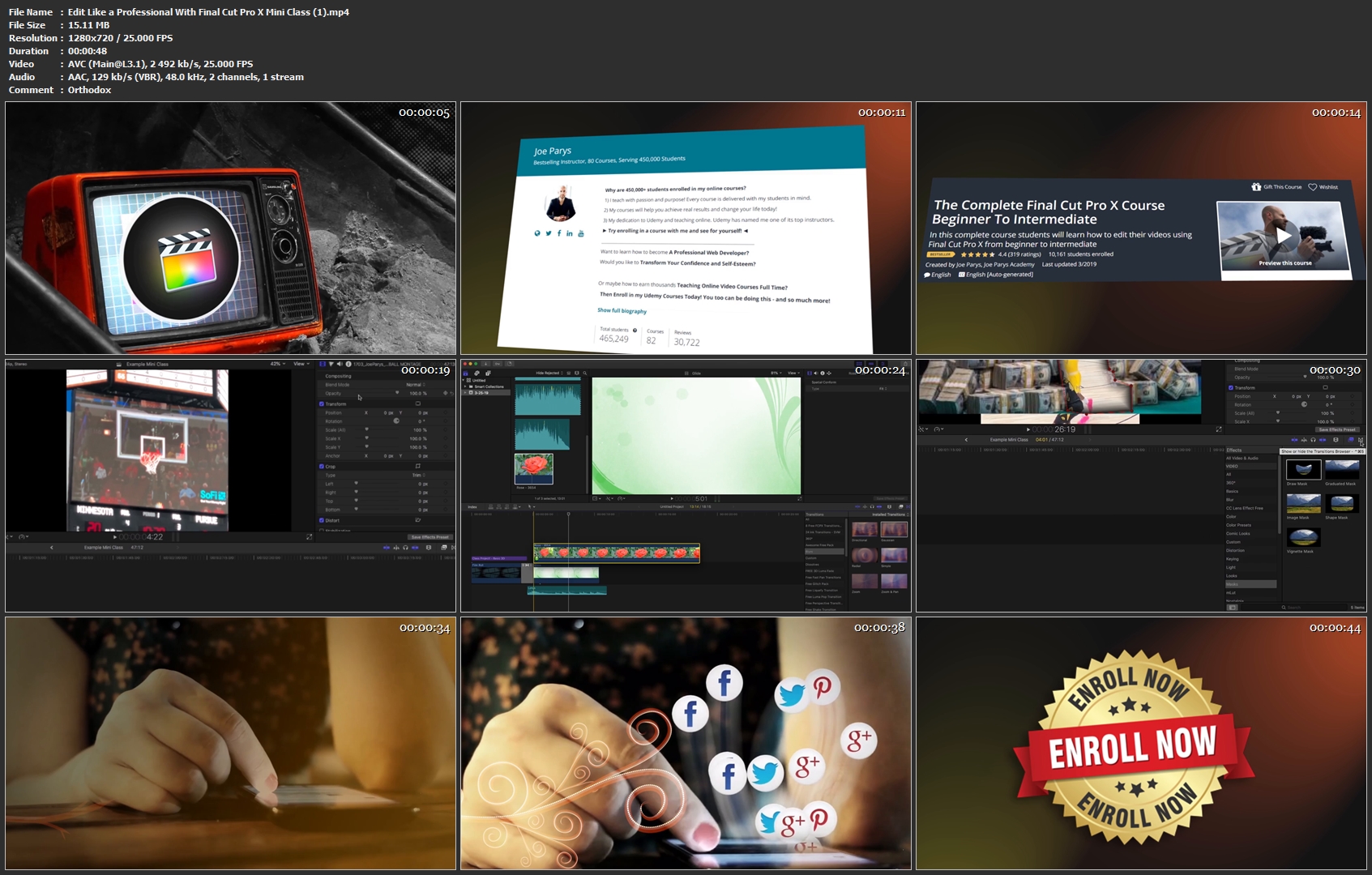Click the titles and generators sidebar icon in 00:00:24 frame
1372x875 pixels.
[488, 373]
